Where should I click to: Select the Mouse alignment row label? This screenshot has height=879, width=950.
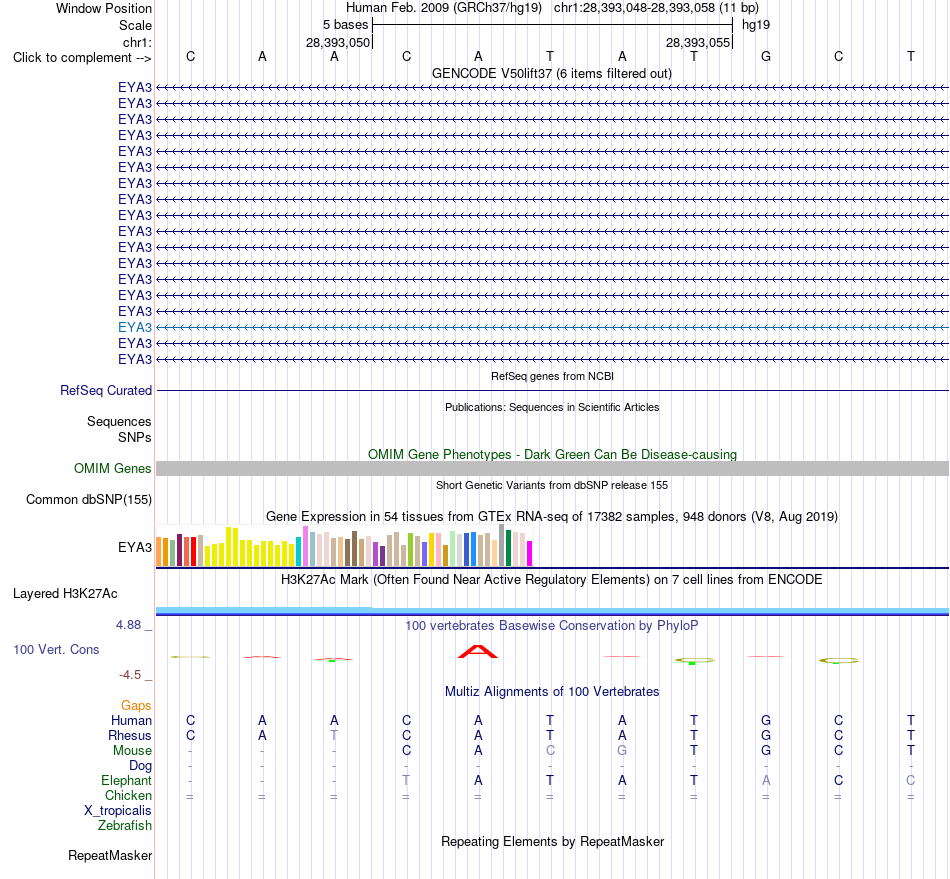(x=132, y=751)
